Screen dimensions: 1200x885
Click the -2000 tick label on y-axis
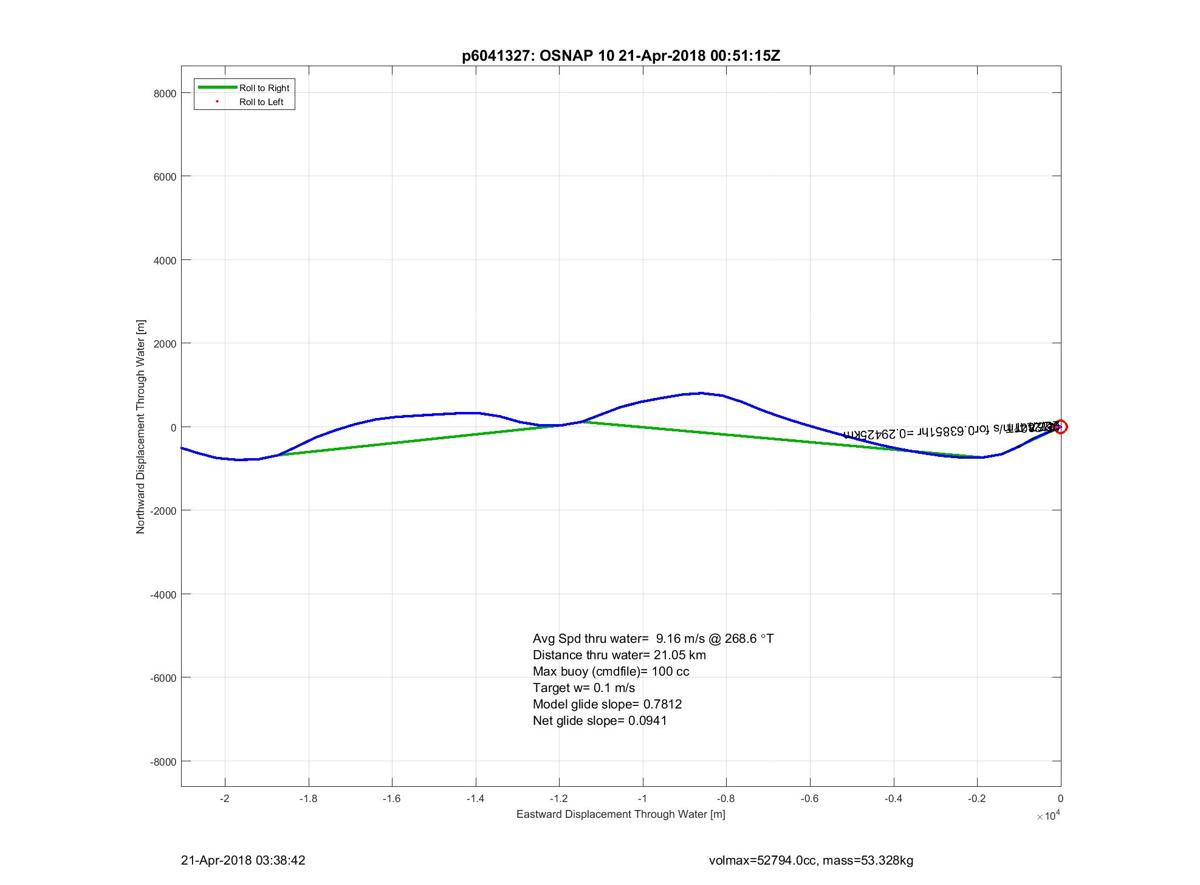point(163,511)
